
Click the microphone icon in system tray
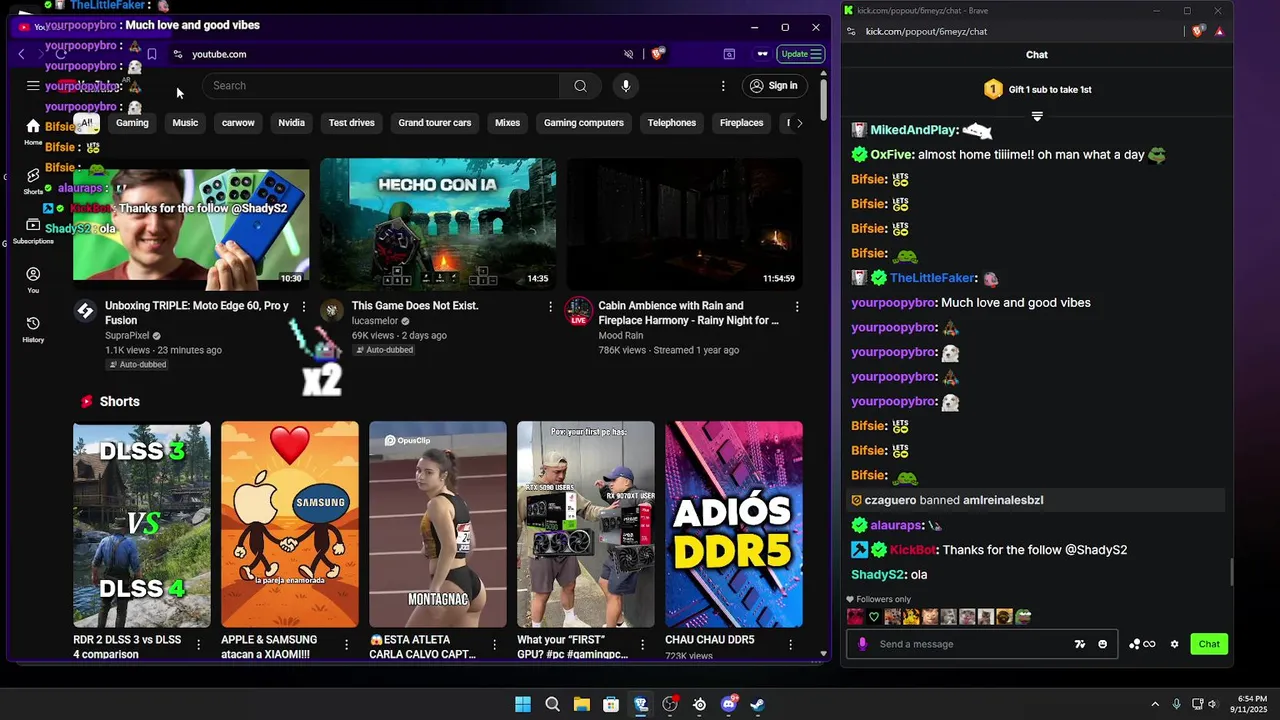pos(1176,704)
